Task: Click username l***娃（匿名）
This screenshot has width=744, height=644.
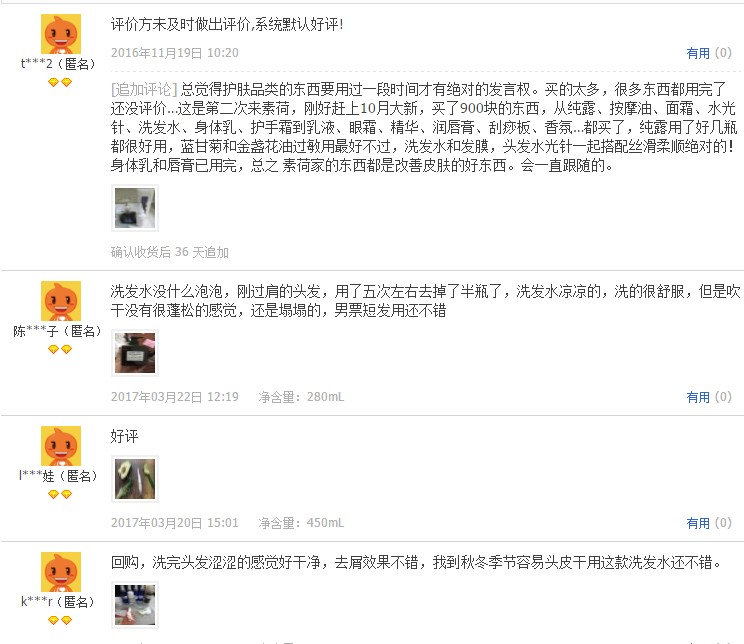Action: (58, 476)
